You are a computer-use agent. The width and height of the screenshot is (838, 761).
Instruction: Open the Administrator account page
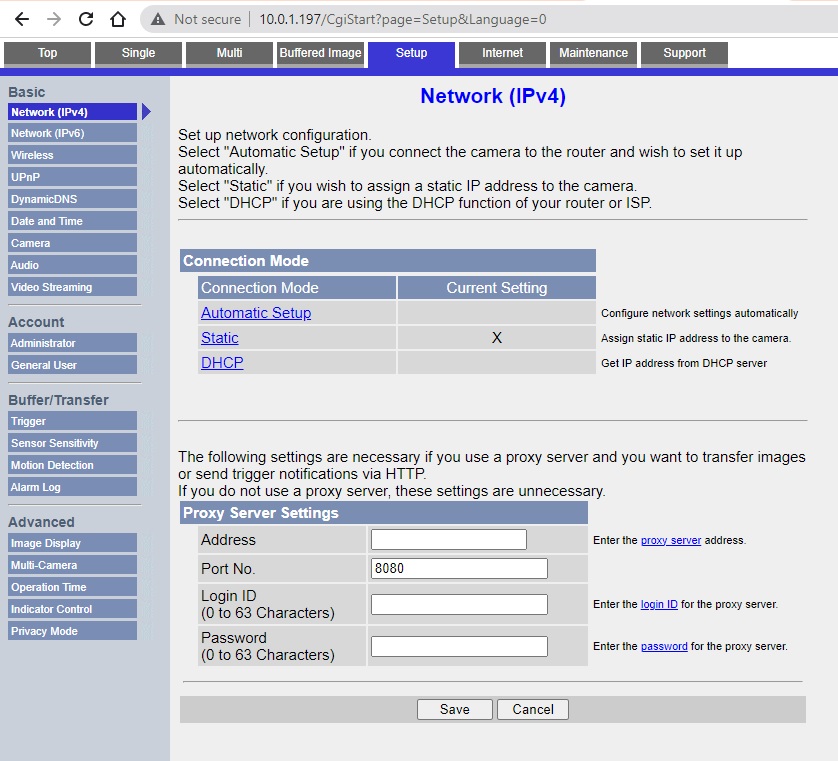pos(73,343)
